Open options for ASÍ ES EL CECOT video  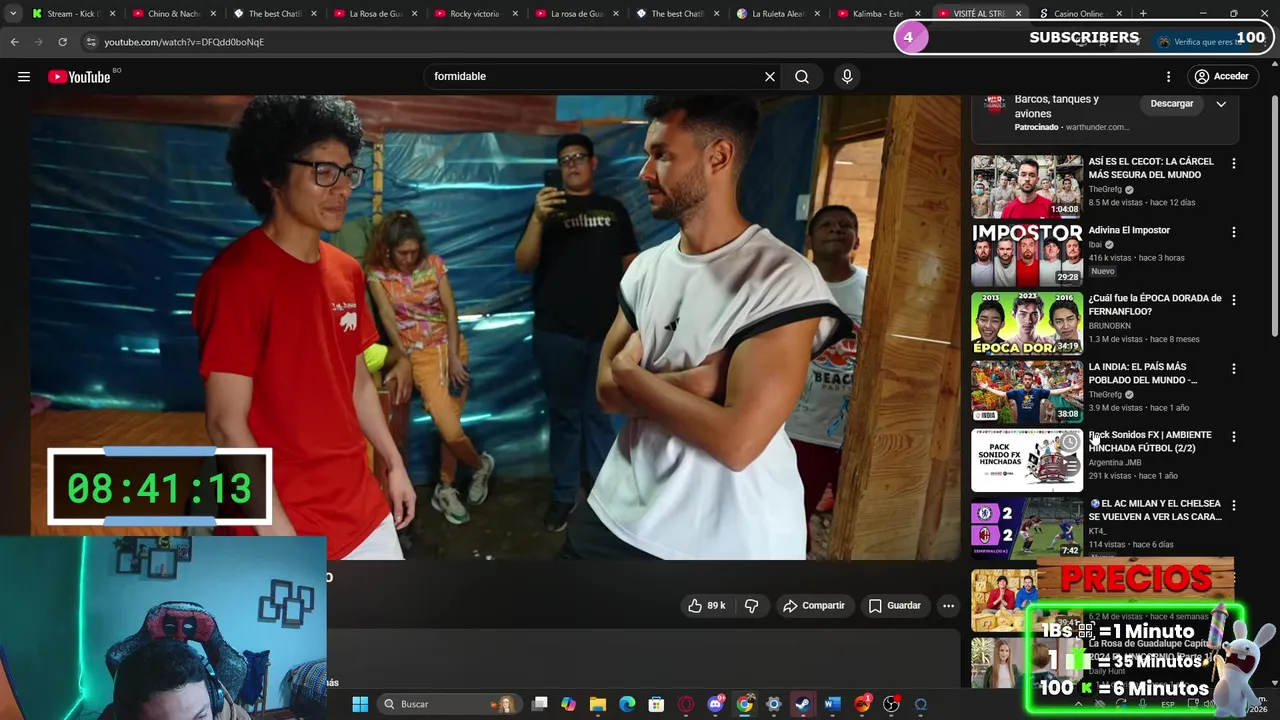[x=1233, y=163]
